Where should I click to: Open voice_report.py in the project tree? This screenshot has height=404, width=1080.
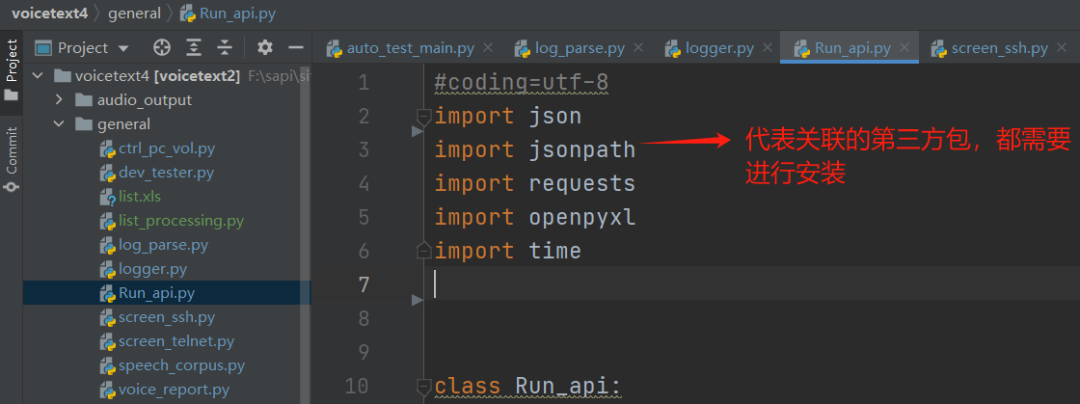[174, 390]
